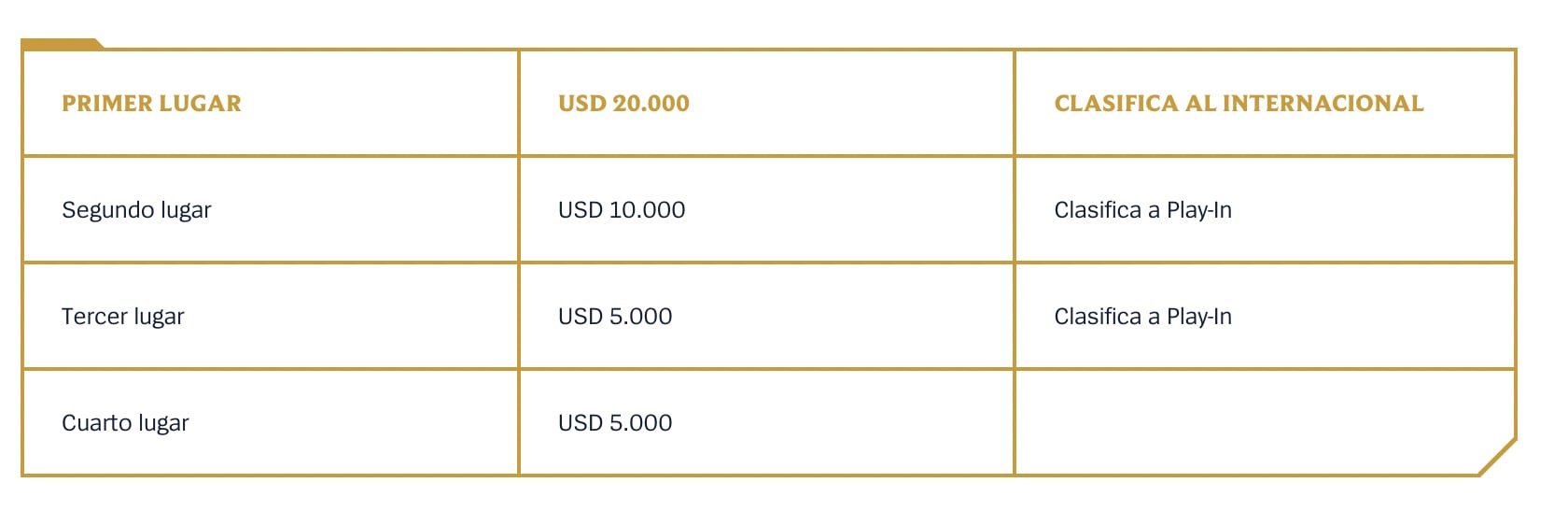Click the diagonal cut corner of the table
The image size is (1568, 525).
pos(1498,458)
